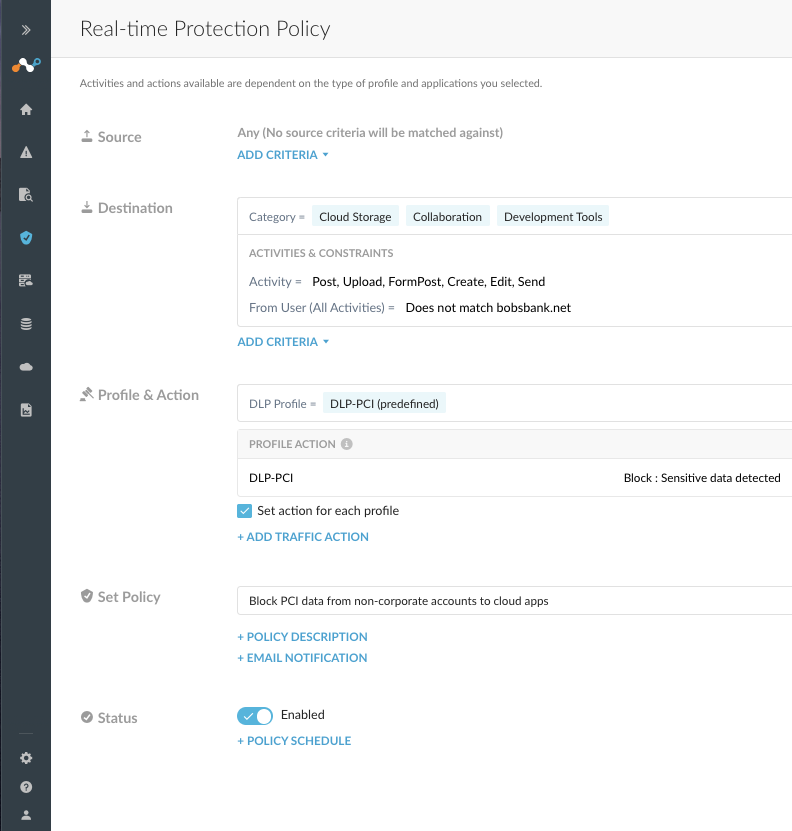The height and width of the screenshot is (831, 792).
Task: Open the user account icon
Action: (26, 815)
